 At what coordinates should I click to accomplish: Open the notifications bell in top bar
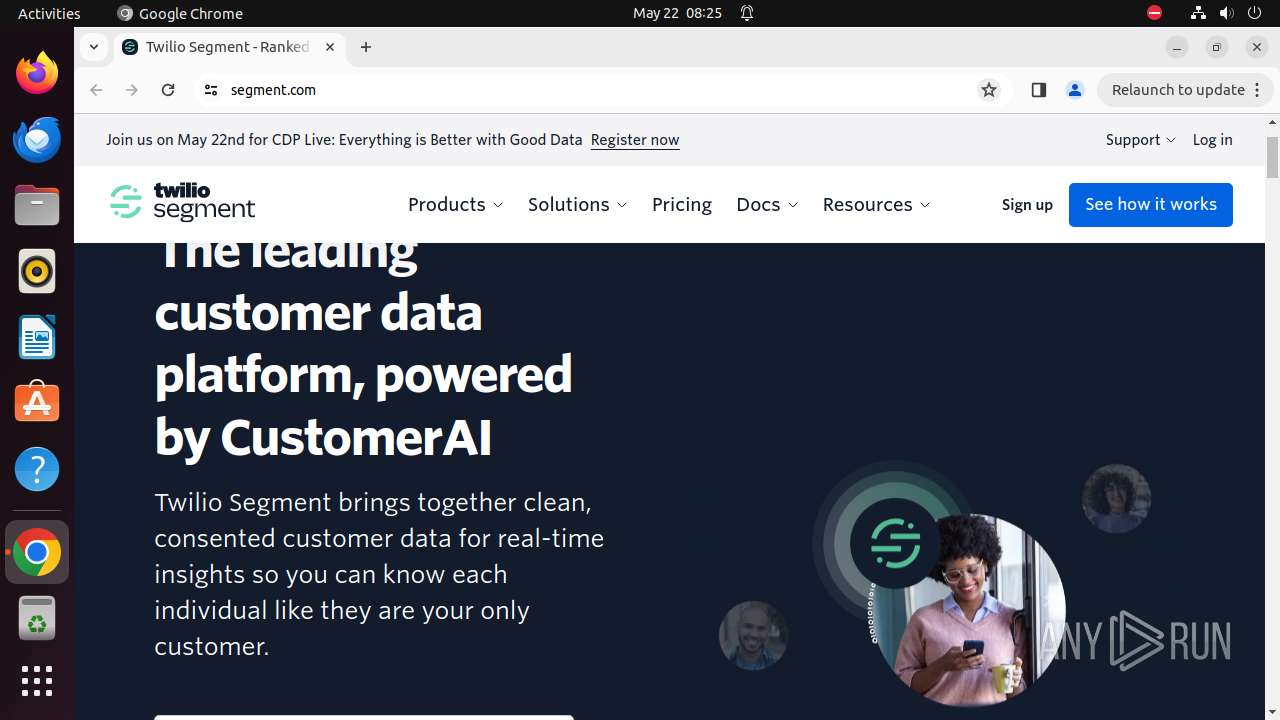[x=747, y=13]
